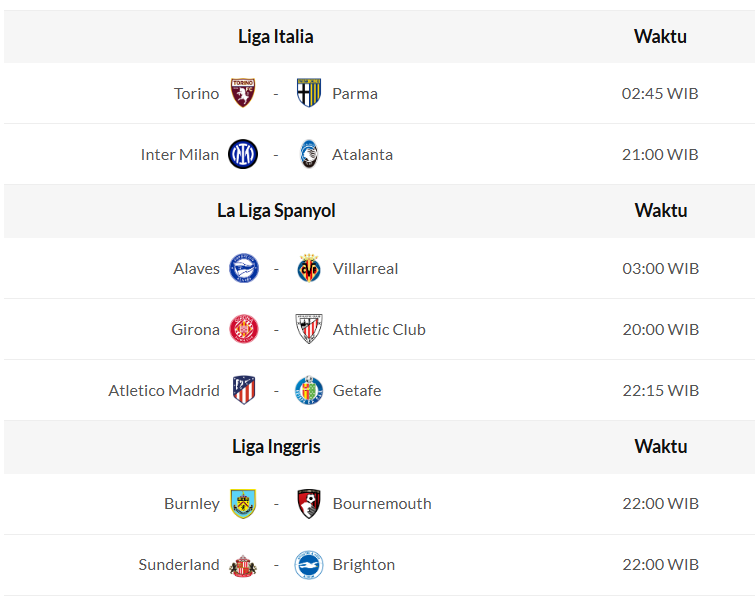Click the Torino club crest icon
The width and height of the screenshot is (755, 600).
click(243, 93)
